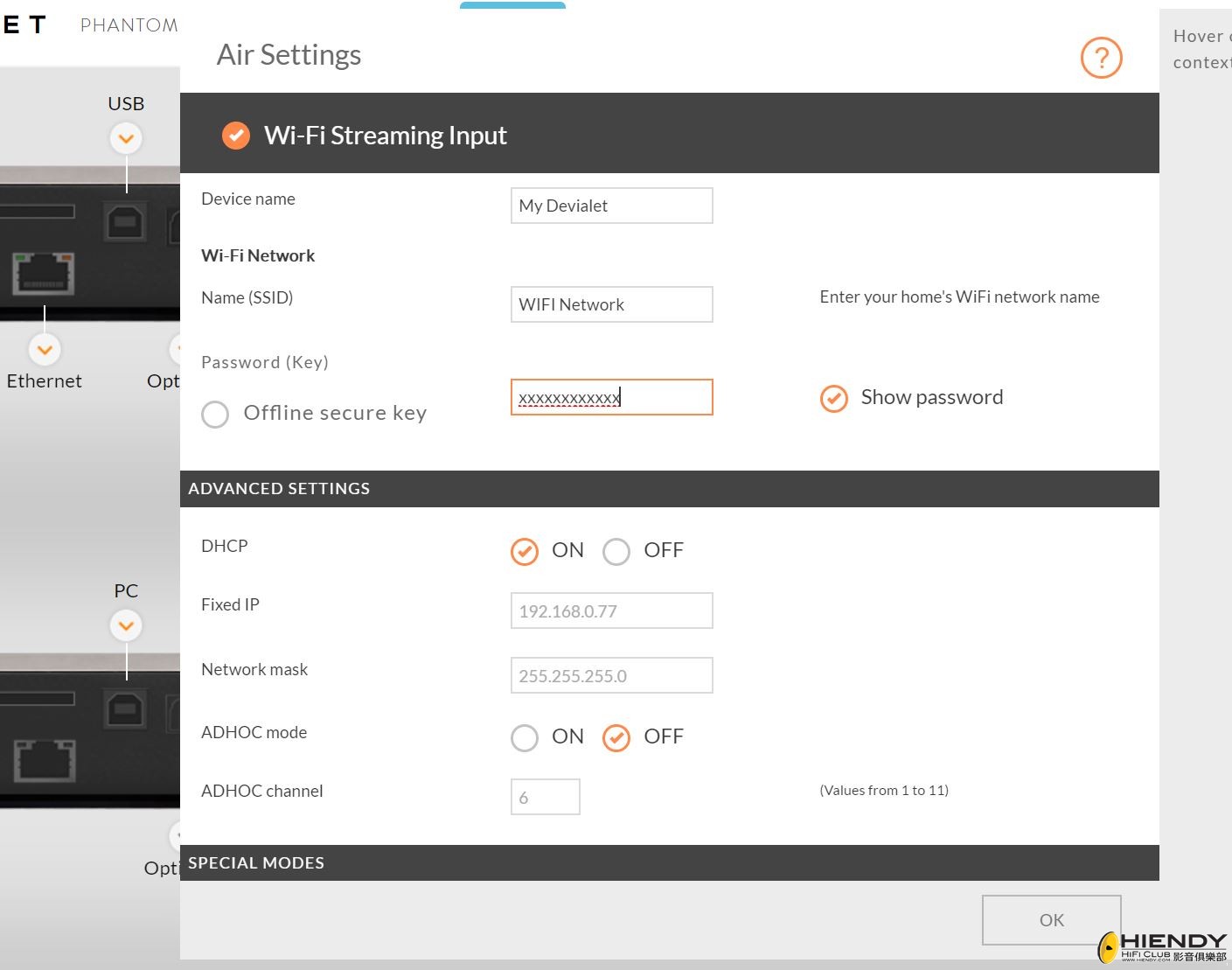The width and height of the screenshot is (1232, 970).
Task: Click the "ADHOC channel" label
Action: 262,791
